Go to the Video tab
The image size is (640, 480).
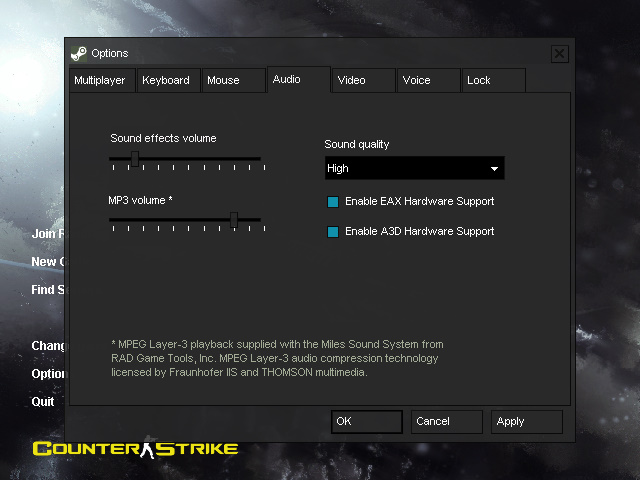pyautogui.click(x=351, y=80)
